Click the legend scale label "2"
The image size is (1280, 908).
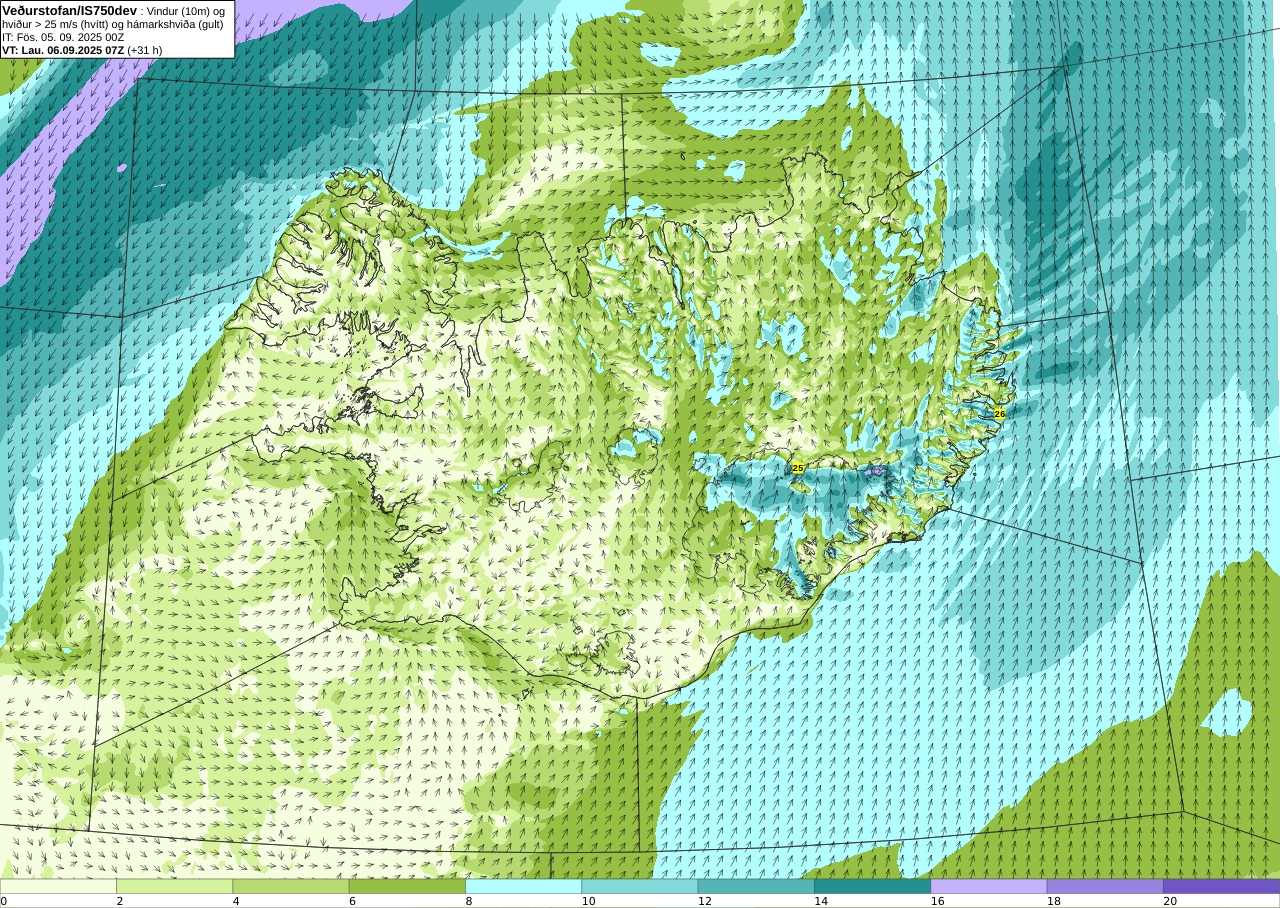pos(120,901)
